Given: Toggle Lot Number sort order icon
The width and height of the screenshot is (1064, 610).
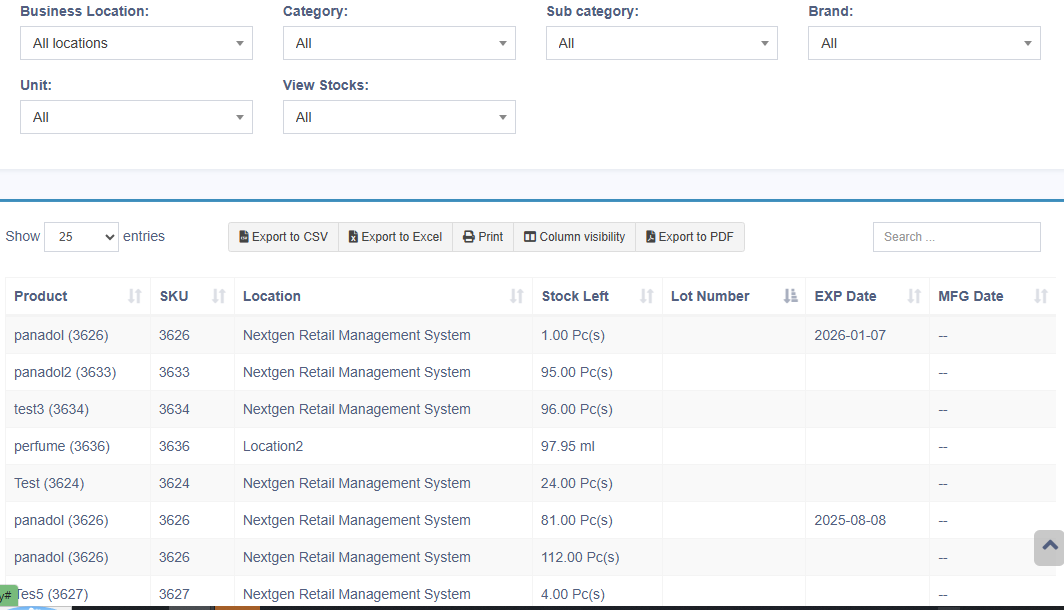Looking at the screenshot, I should click(x=791, y=296).
